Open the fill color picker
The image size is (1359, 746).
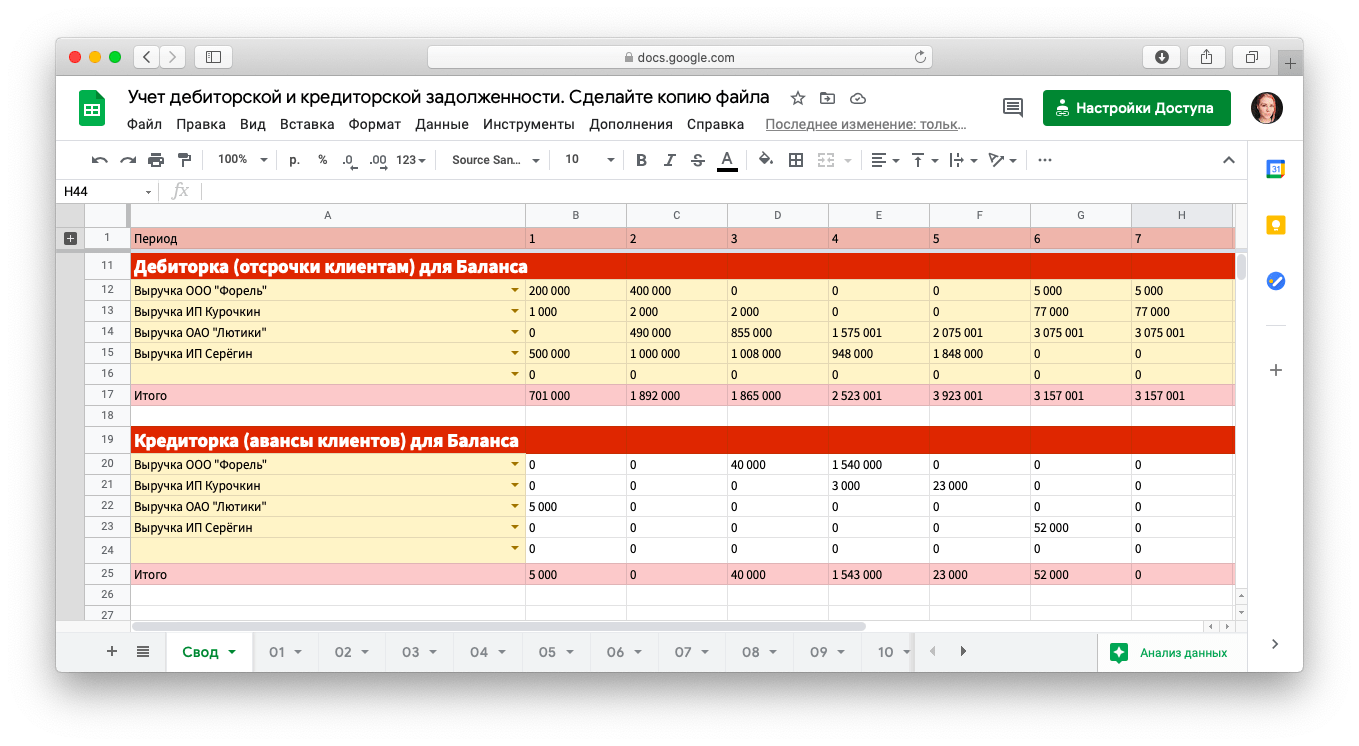point(765,160)
